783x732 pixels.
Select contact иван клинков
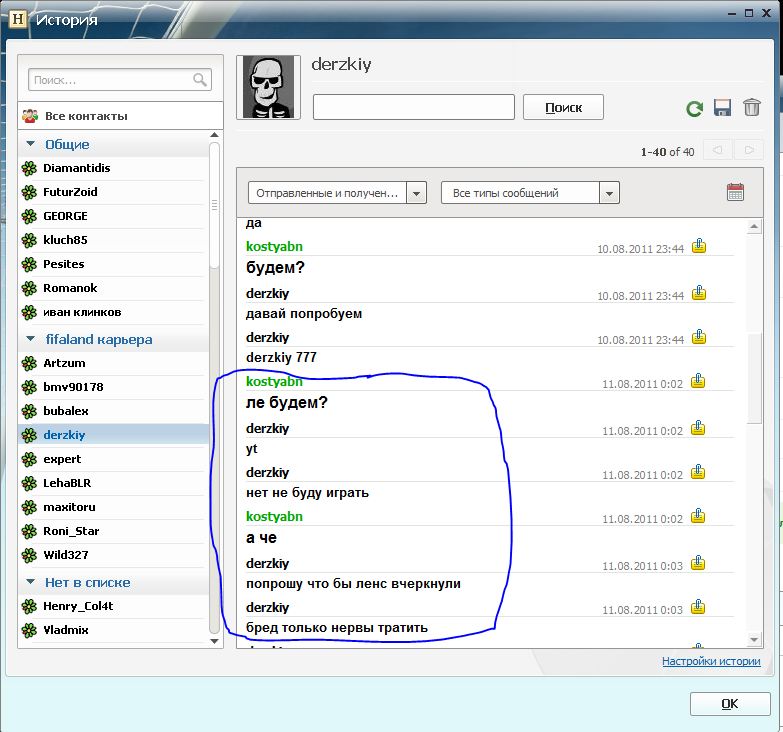[113, 313]
